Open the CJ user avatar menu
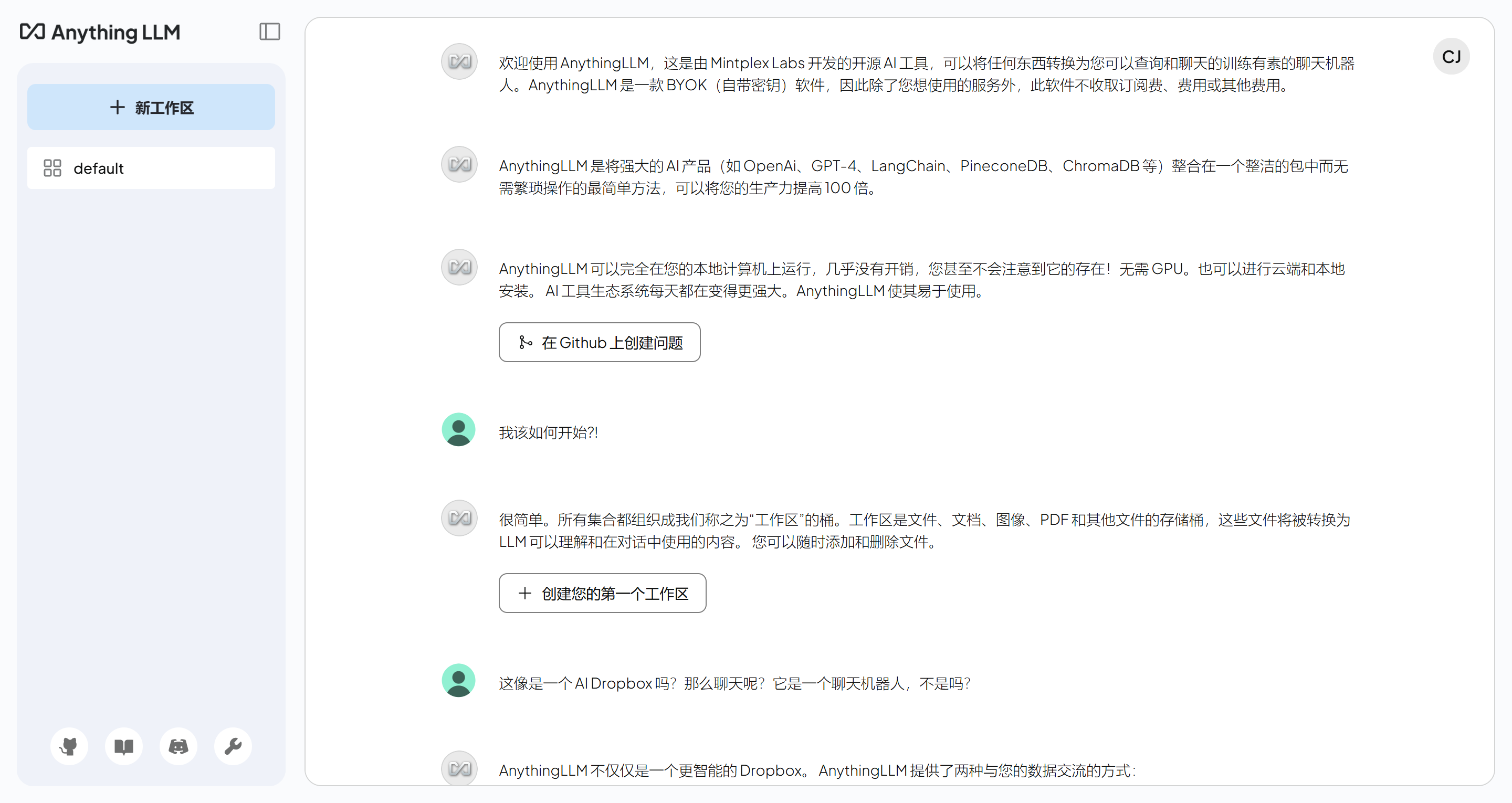This screenshot has width=1512, height=803. (1451, 56)
